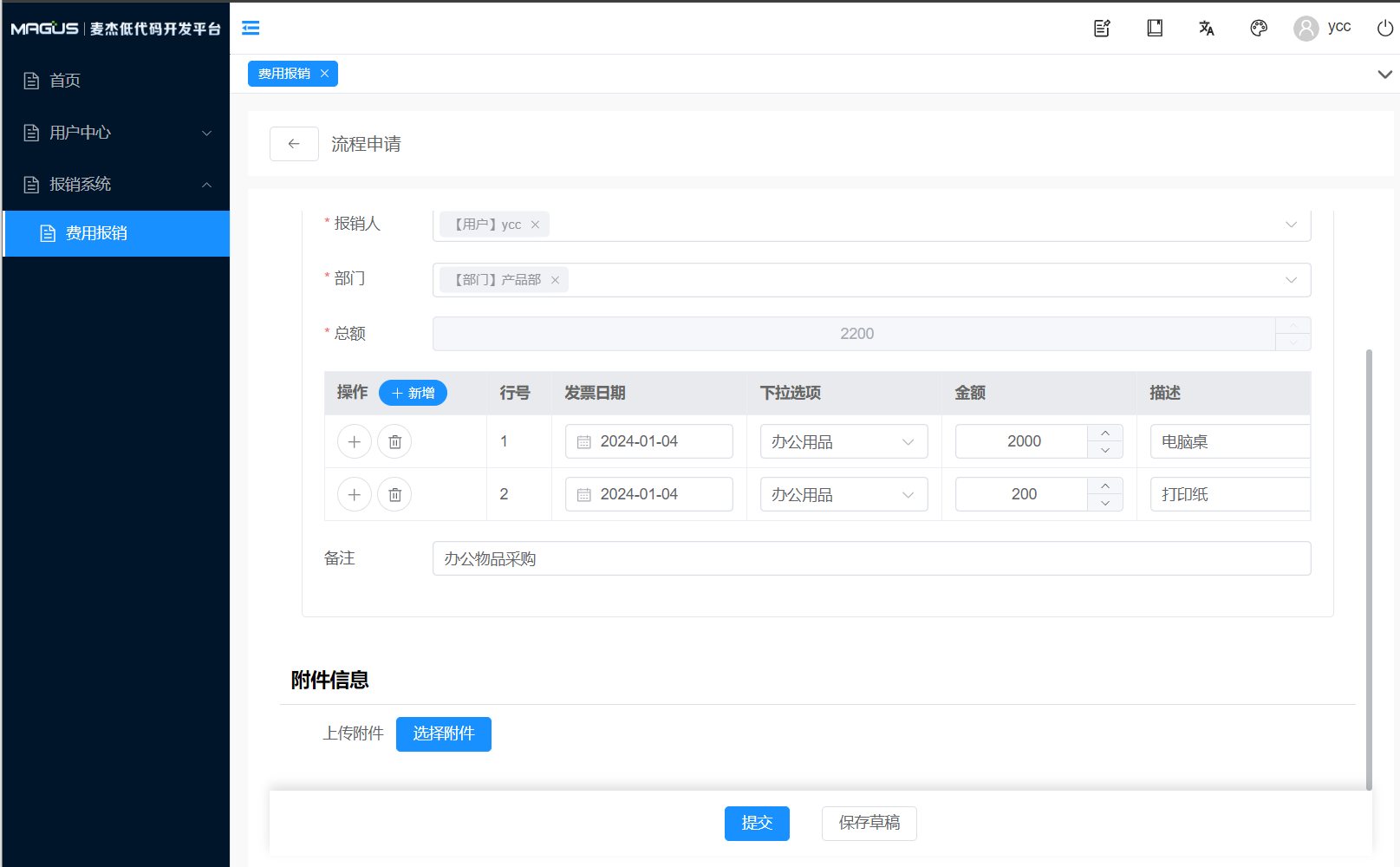This screenshot has height=867, width=1400.
Task: Open the documentation book icon
Action: (1155, 29)
